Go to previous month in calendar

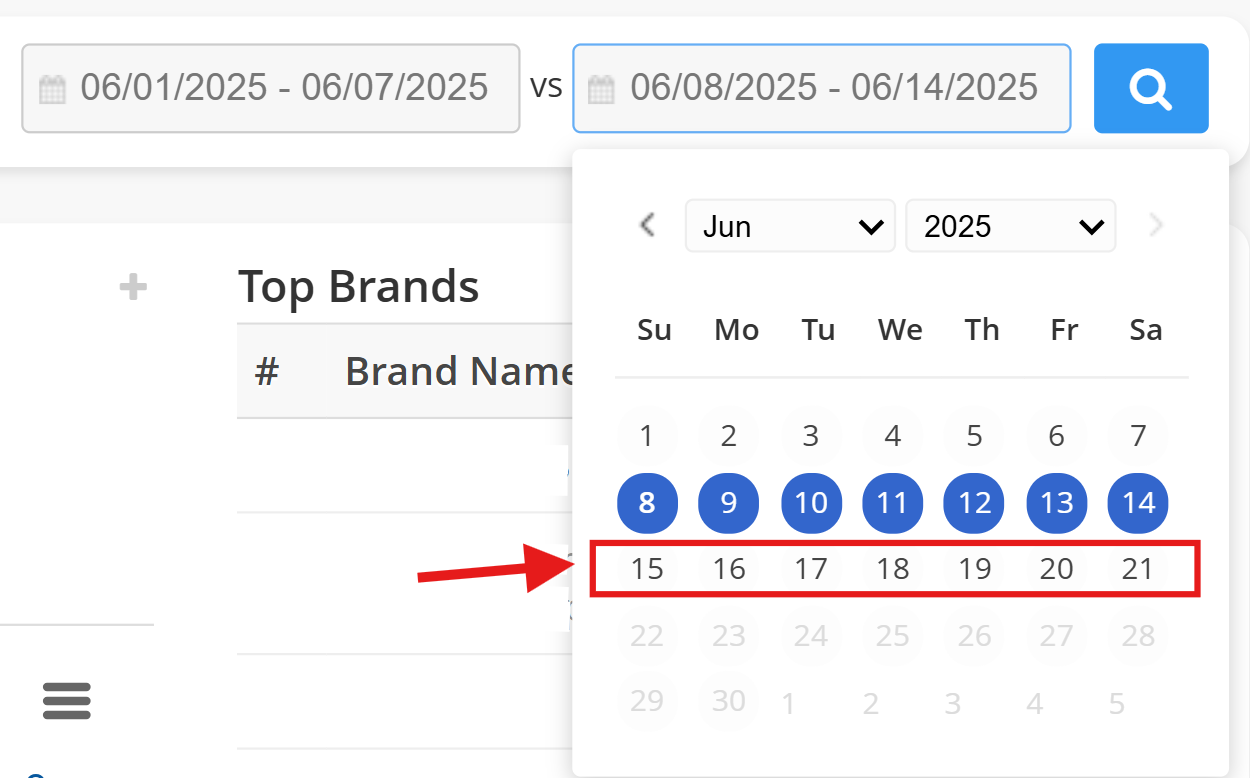pyautogui.click(x=647, y=225)
